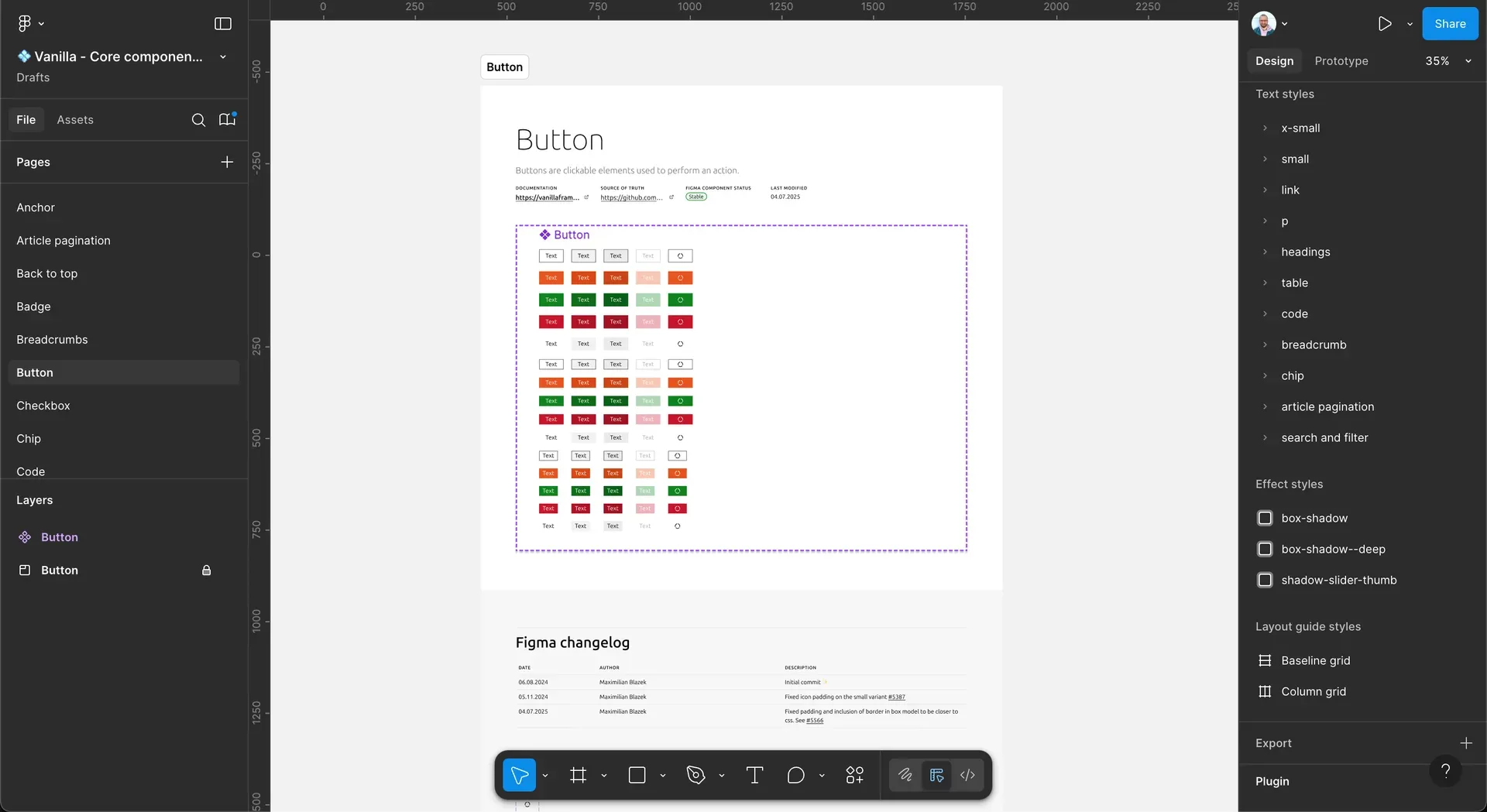
Task: Open Dev Mode code view with the </> icon
Action: coord(968,775)
